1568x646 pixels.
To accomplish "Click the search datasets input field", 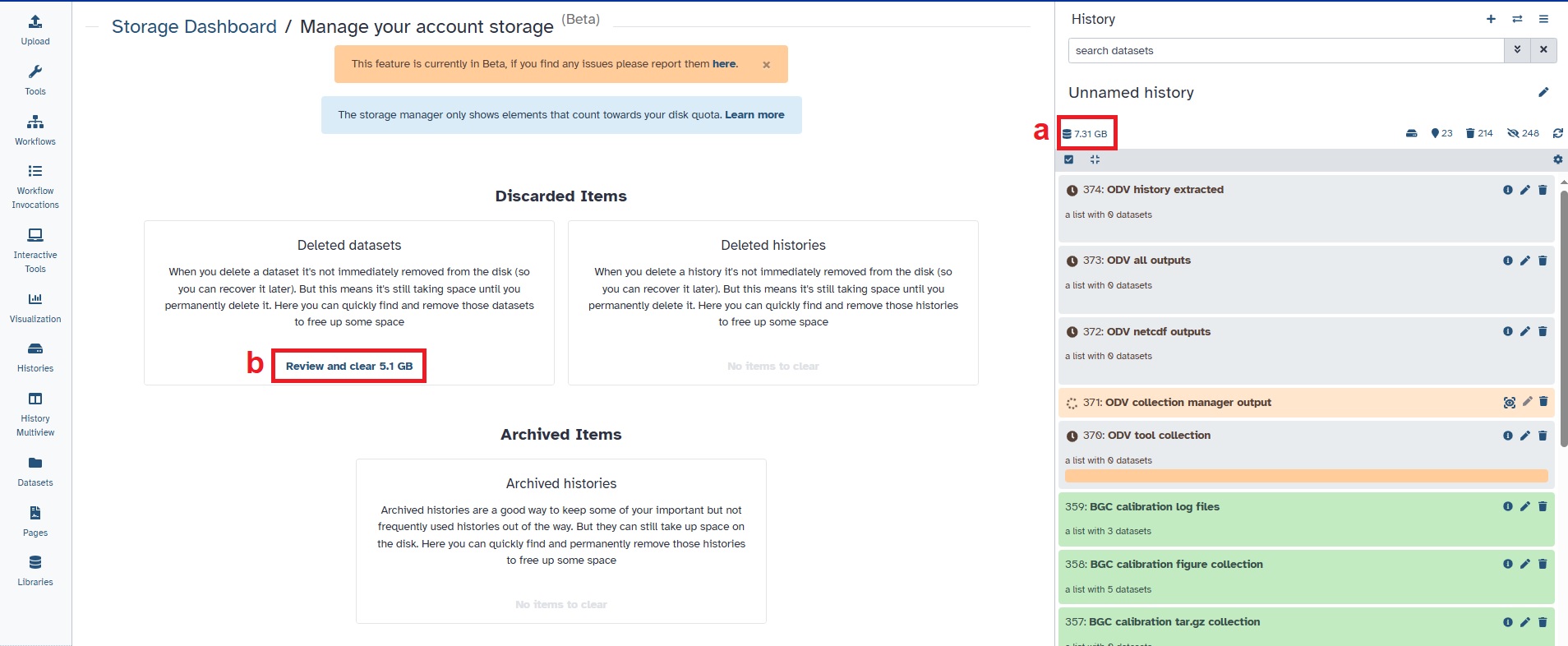I will pos(1285,50).
